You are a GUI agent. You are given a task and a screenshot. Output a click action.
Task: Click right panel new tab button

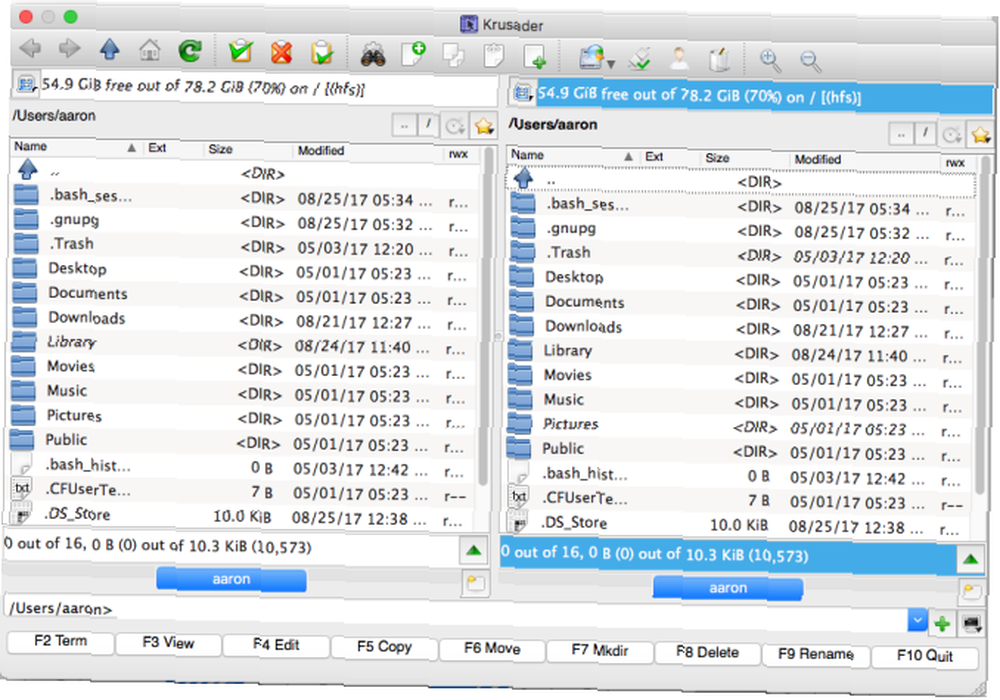pyautogui.click(x=971, y=591)
